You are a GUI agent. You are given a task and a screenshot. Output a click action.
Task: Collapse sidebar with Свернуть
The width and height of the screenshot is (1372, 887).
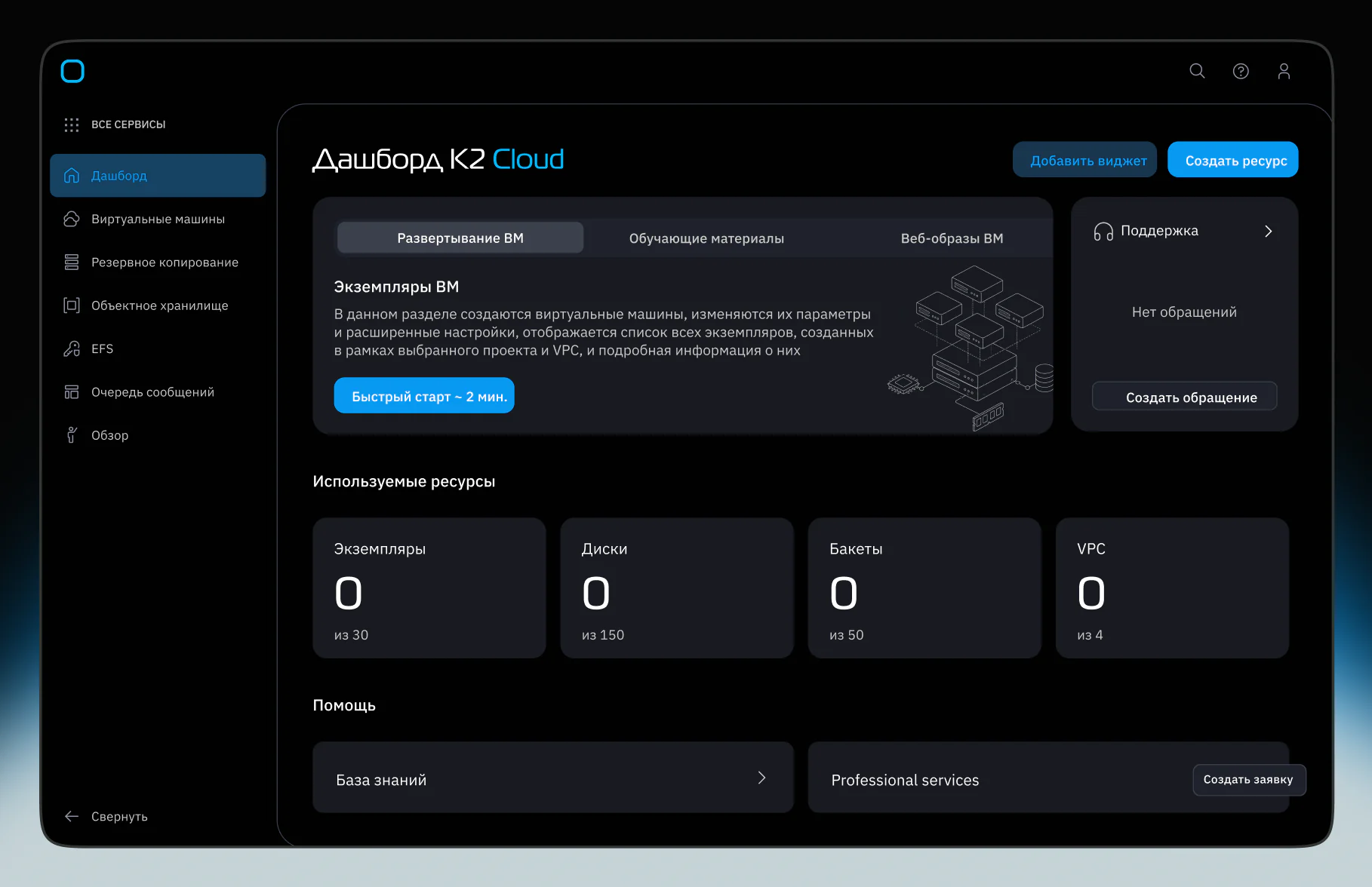tap(106, 816)
